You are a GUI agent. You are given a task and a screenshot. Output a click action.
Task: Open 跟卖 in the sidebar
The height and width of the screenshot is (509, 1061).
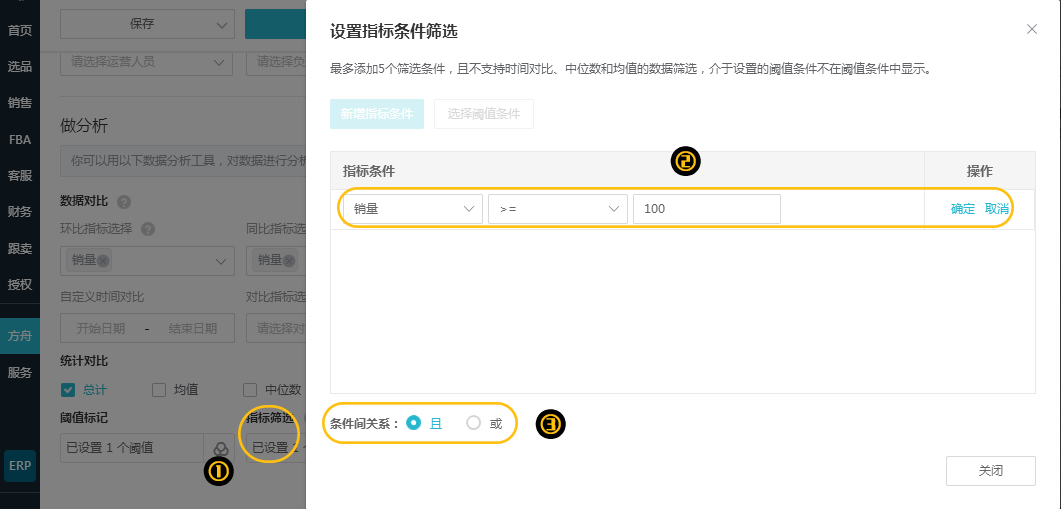20,248
